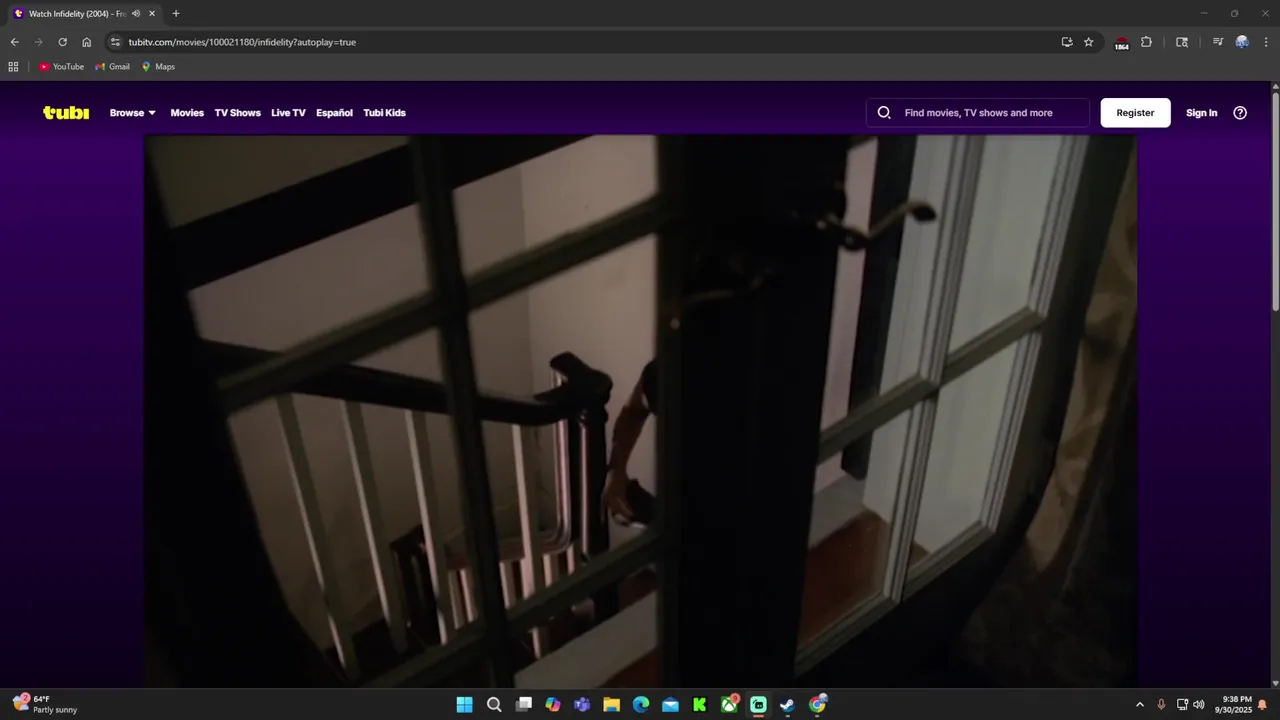1280x720 pixels.
Task: Open Steam from taskbar
Action: (x=788, y=705)
